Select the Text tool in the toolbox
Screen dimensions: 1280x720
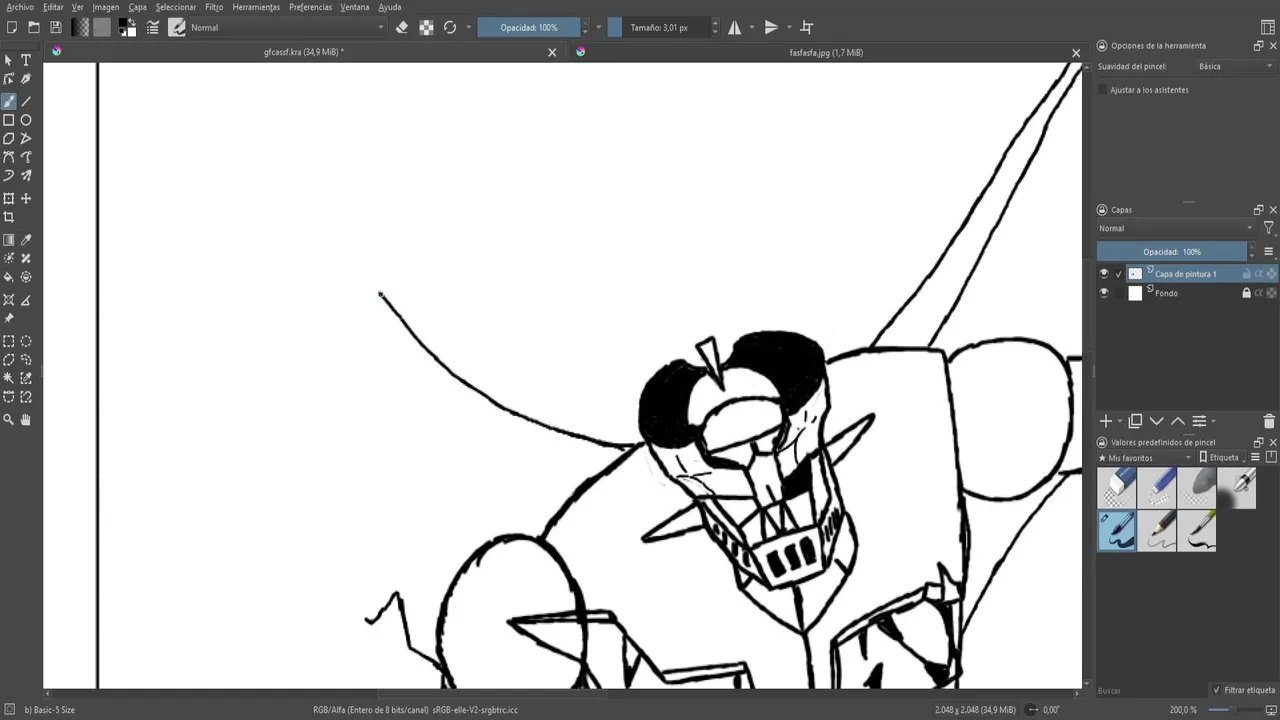point(26,60)
